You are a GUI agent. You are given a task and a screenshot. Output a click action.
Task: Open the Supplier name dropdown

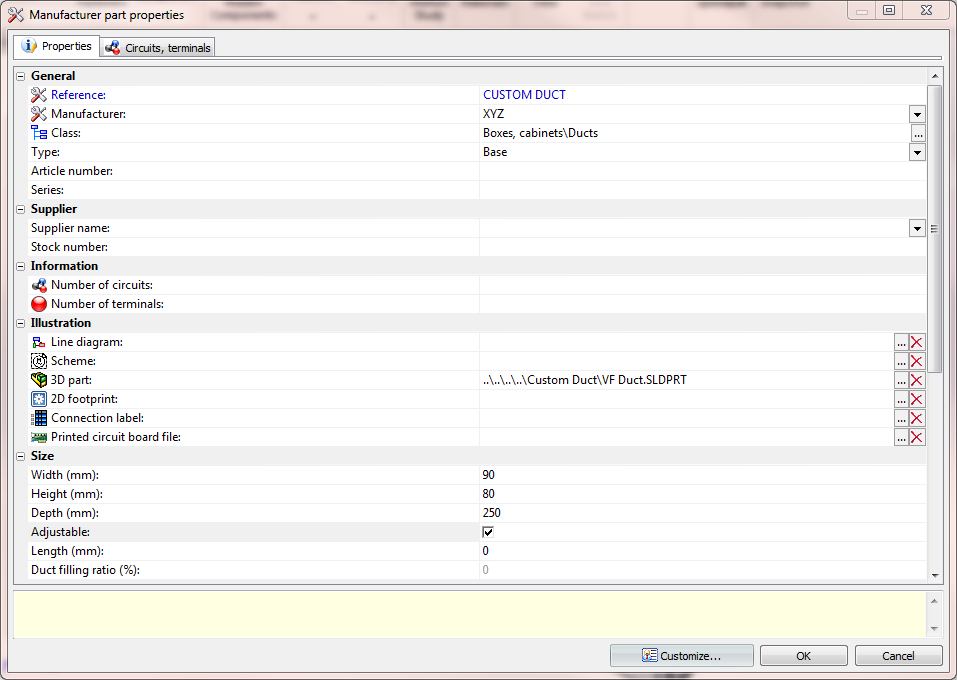point(917,228)
